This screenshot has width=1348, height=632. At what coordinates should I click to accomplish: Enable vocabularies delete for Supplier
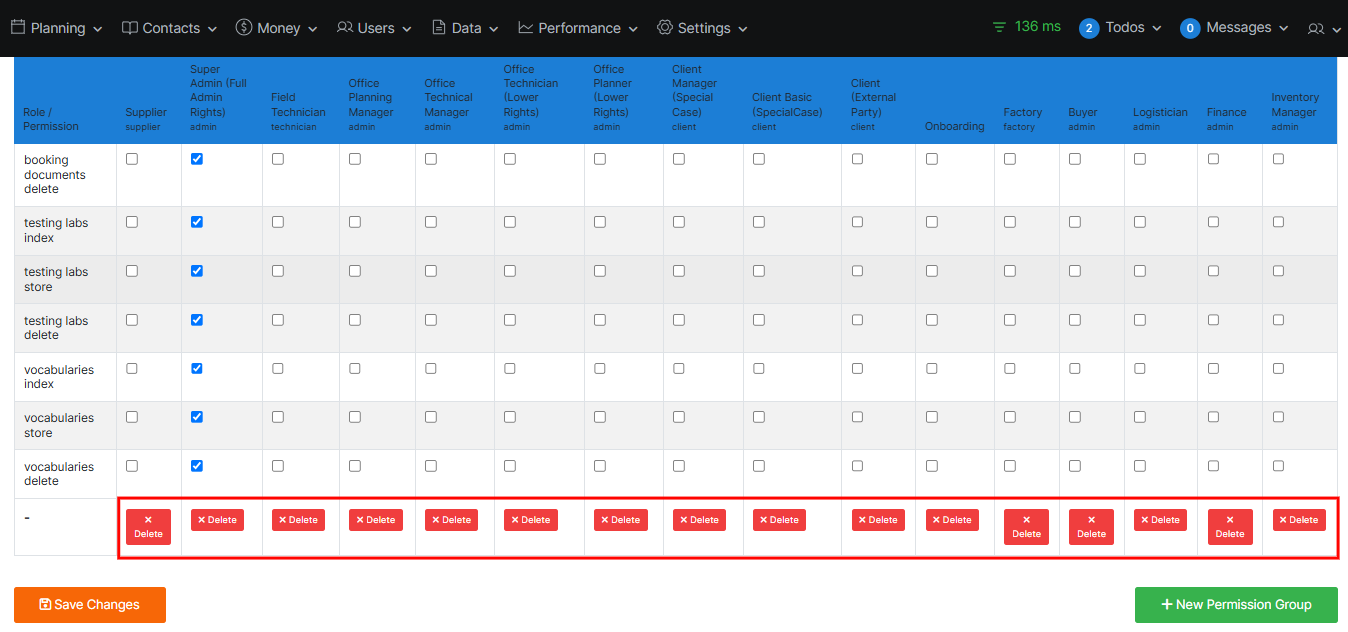coord(132,466)
